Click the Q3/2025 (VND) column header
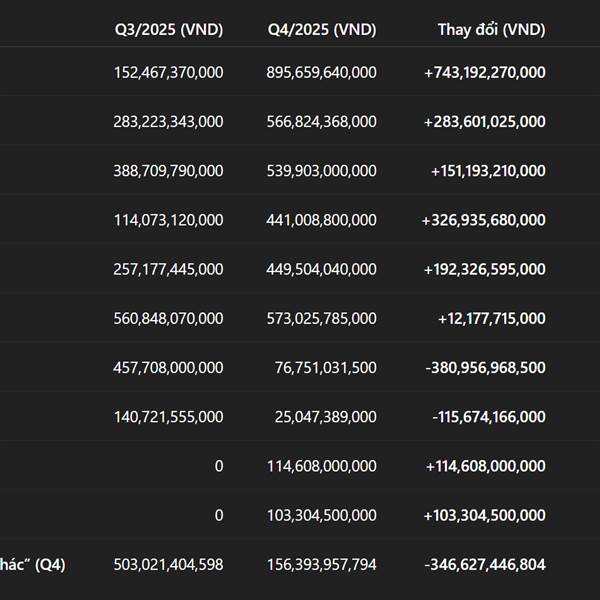The height and width of the screenshot is (600, 600). (168, 29)
